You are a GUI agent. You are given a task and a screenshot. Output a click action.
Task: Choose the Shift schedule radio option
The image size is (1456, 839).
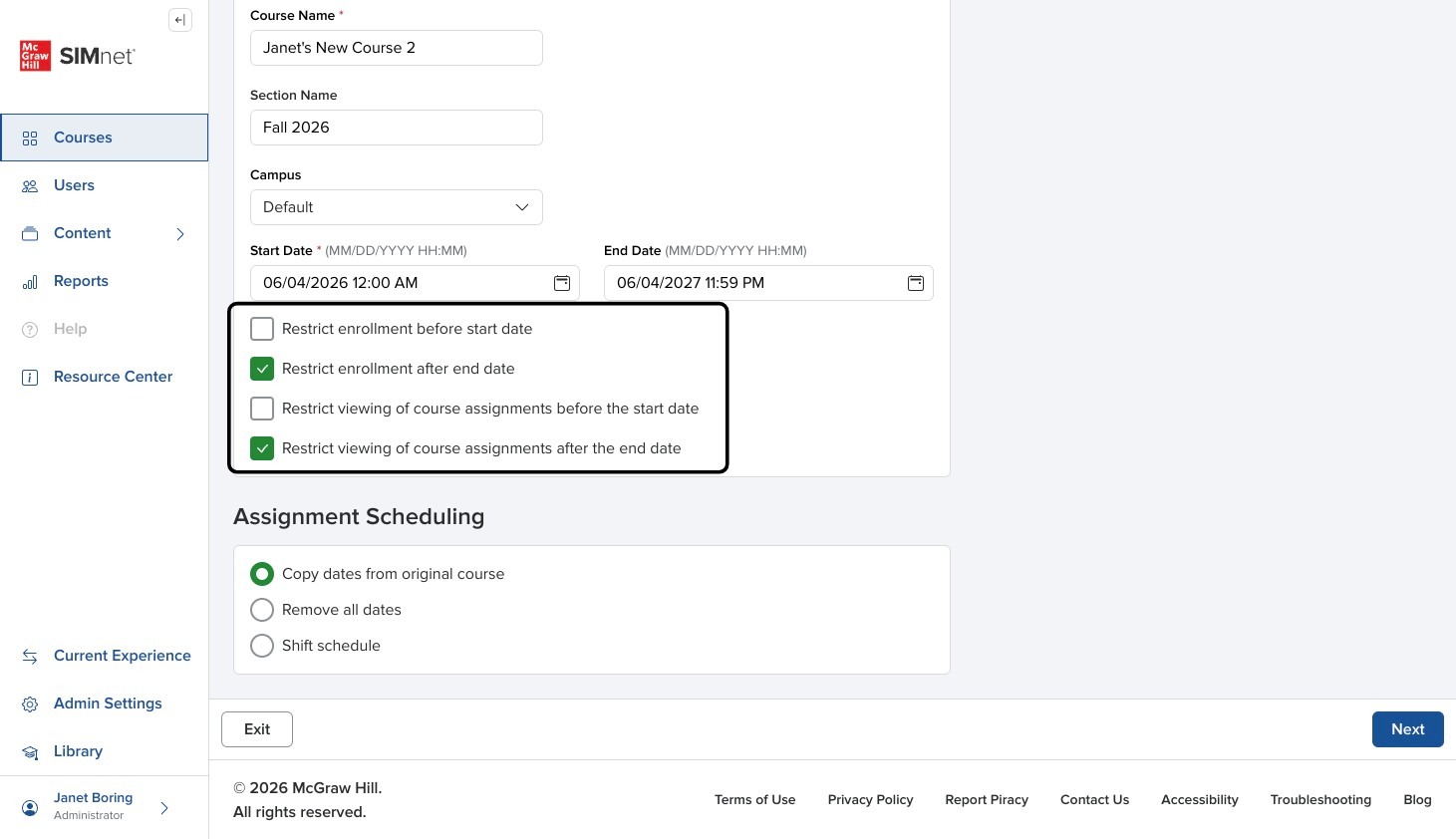coord(262,646)
